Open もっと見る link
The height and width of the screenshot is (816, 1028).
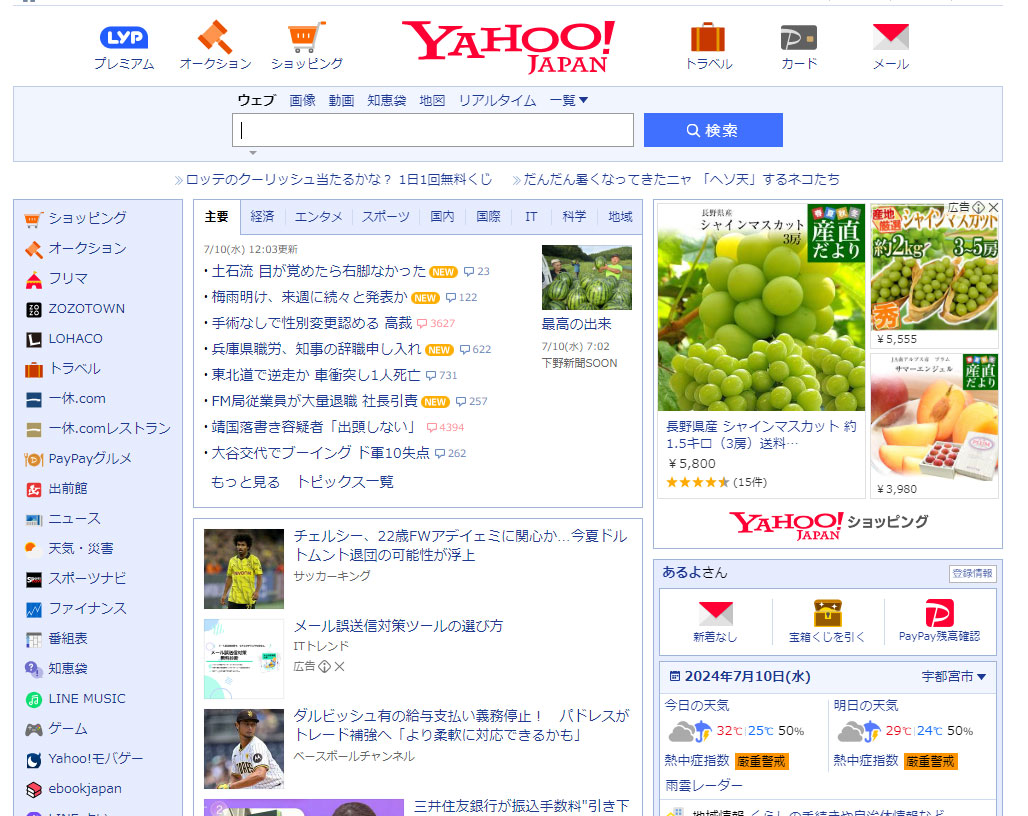click(245, 482)
